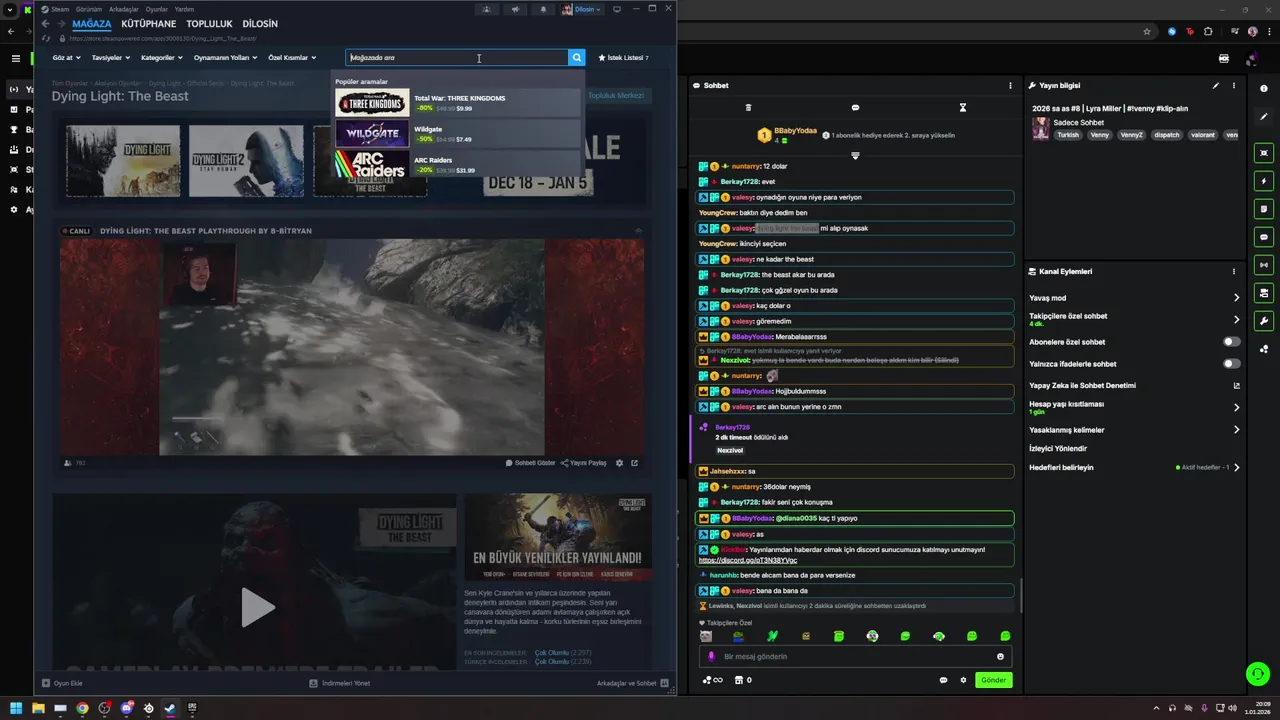
Task: Open the Görünüm menu in Steam
Action: click(x=89, y=9)
